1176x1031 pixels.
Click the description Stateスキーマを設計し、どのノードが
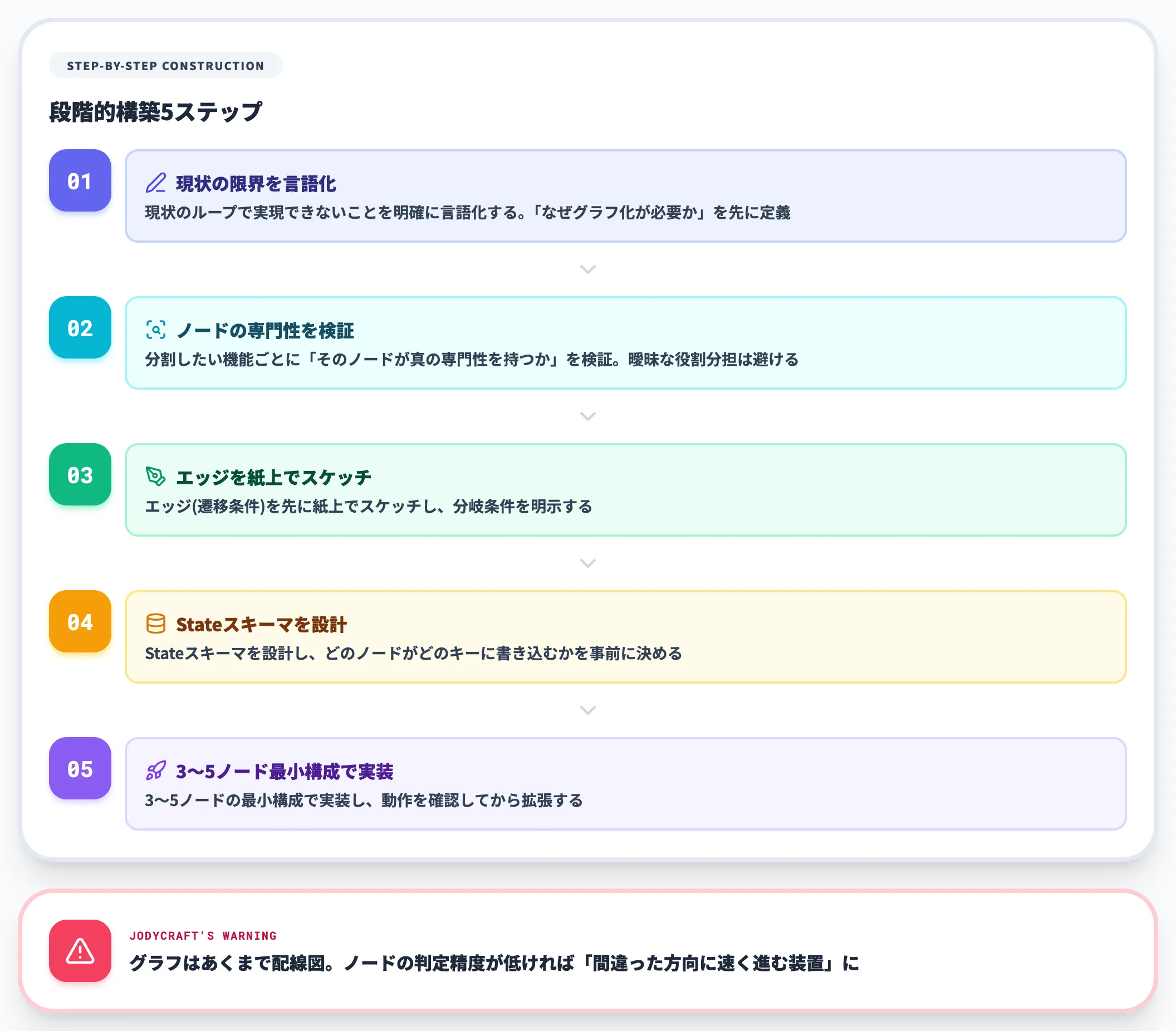tap(413, 654)
